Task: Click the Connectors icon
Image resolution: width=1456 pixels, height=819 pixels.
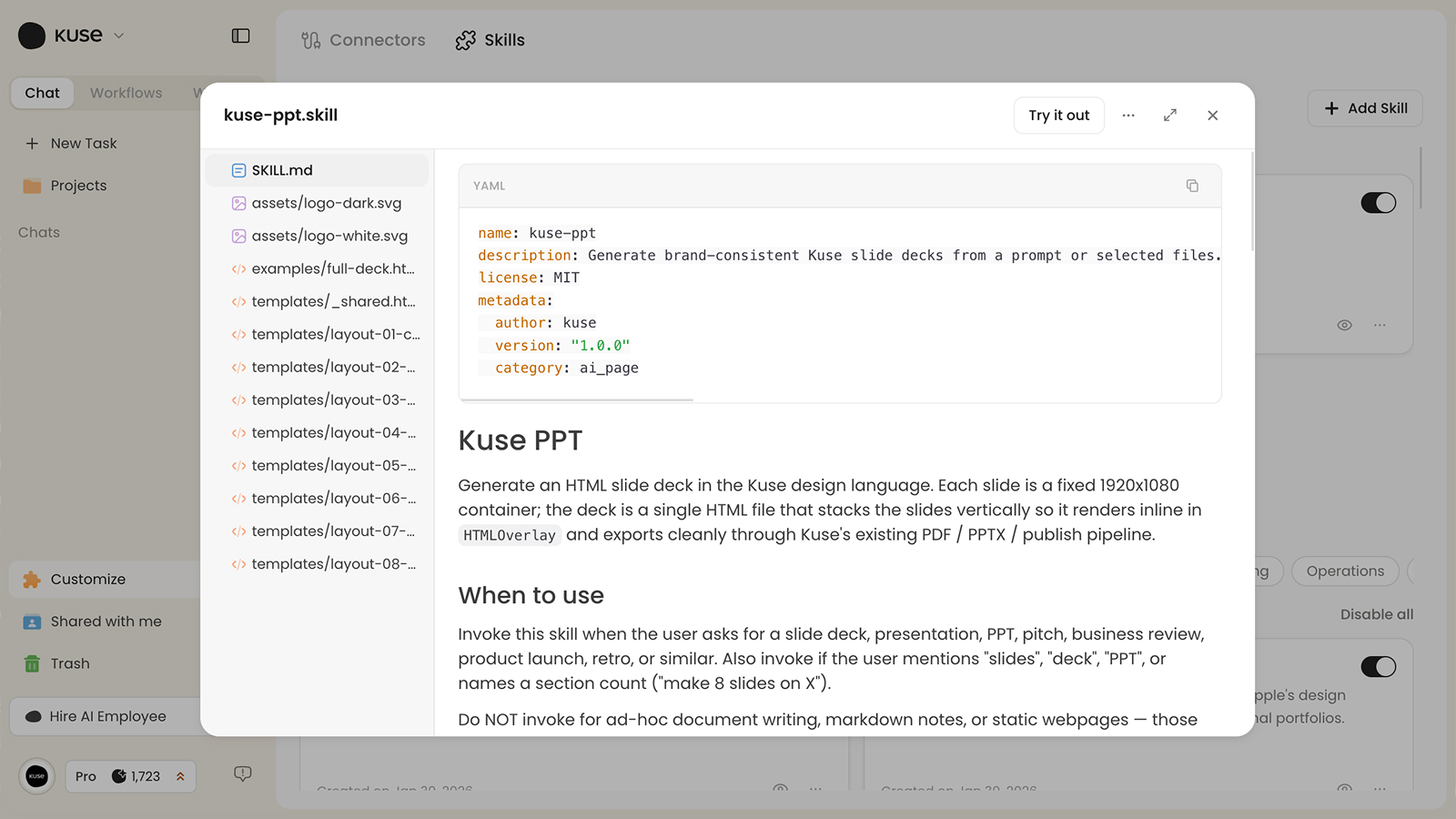Action: [x=311, y=40]
